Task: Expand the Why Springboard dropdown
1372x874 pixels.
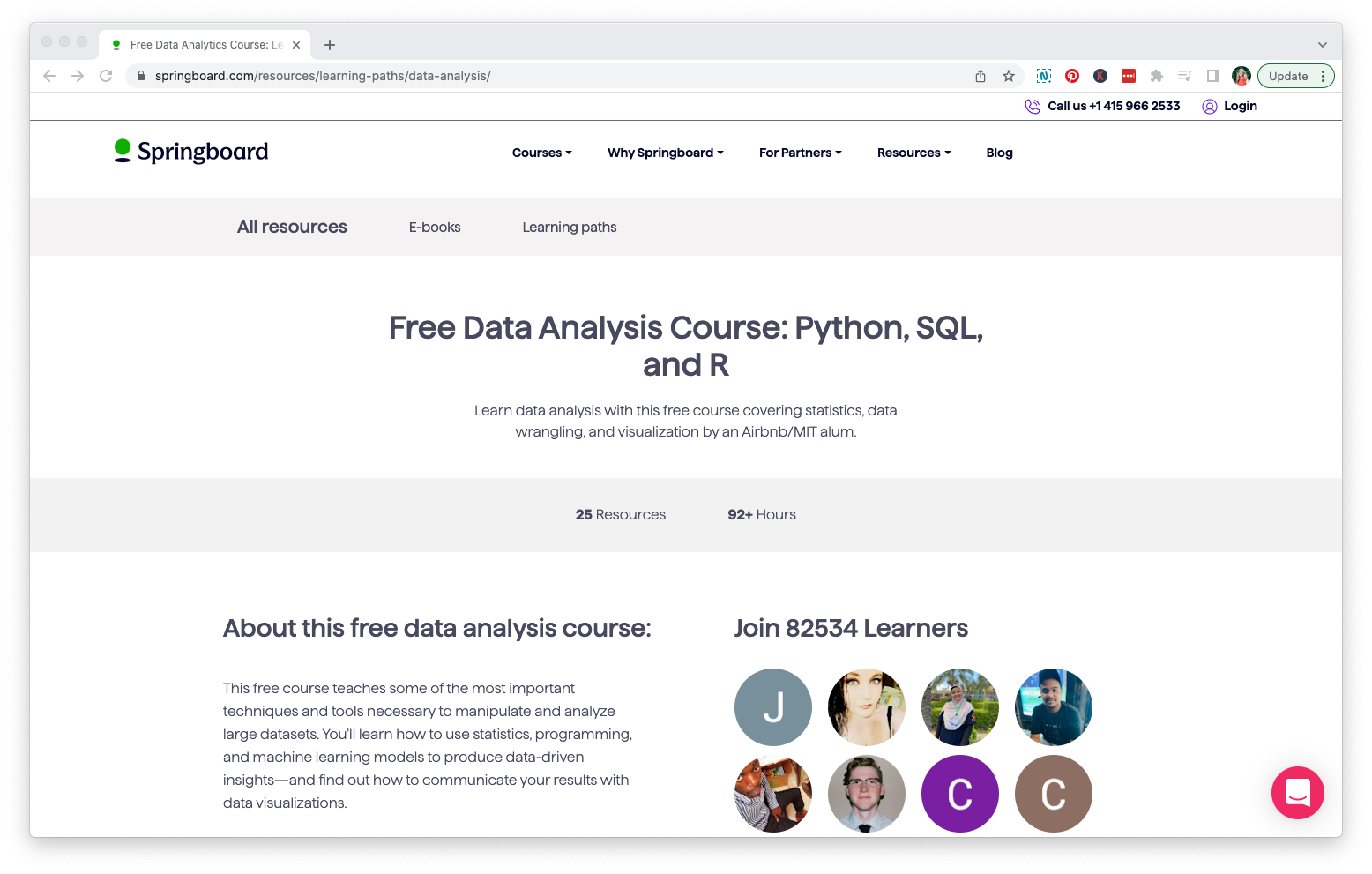Action: click(665, 153)
